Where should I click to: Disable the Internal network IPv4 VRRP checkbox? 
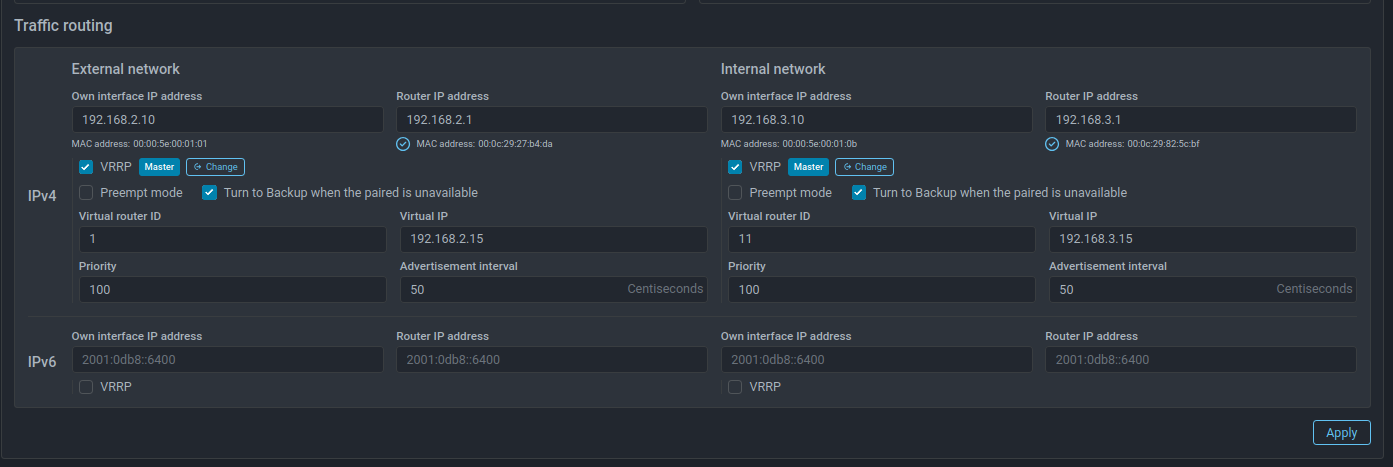[735, 167]
